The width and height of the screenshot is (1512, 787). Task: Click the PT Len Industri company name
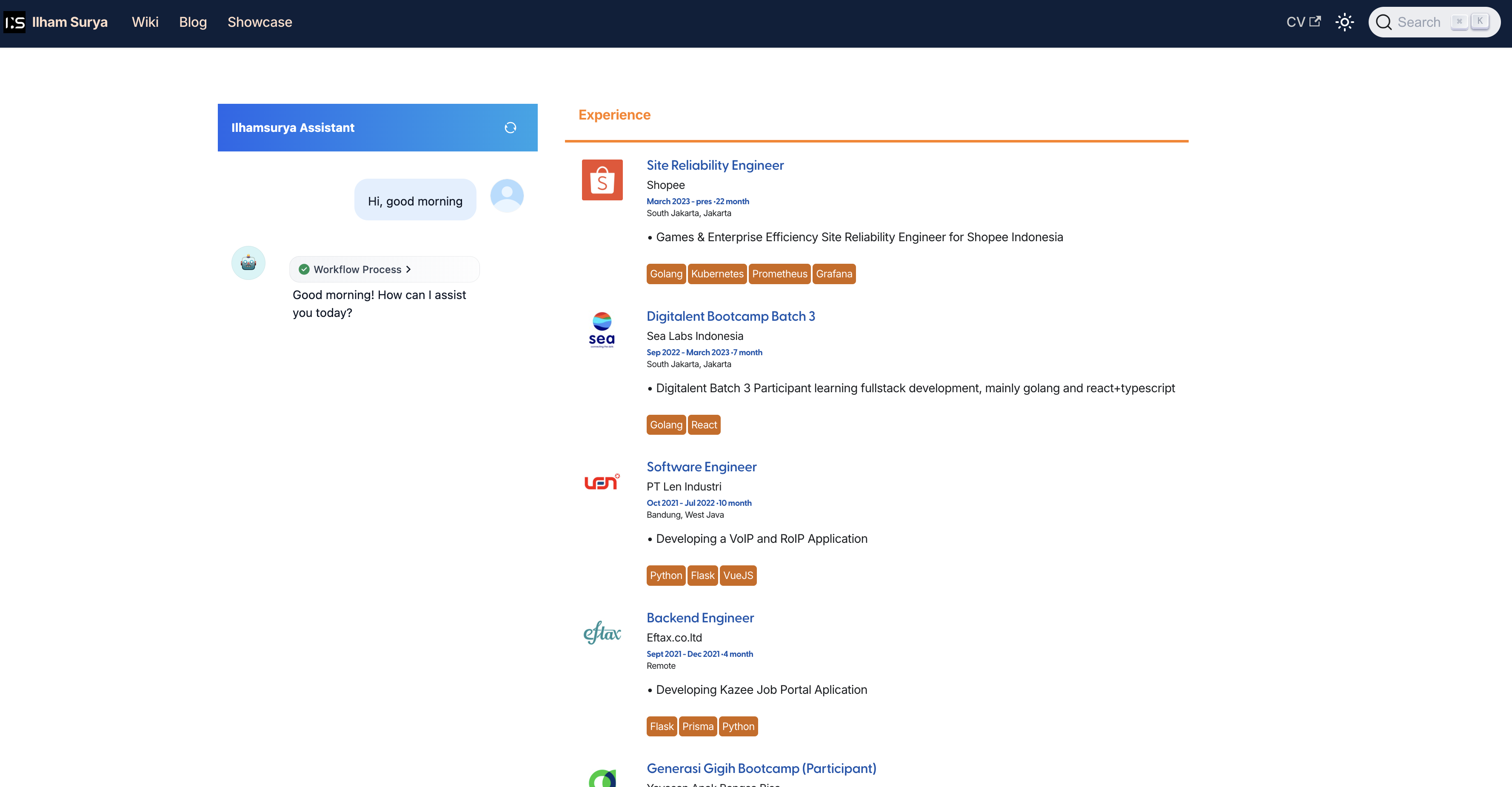(684, 487)
